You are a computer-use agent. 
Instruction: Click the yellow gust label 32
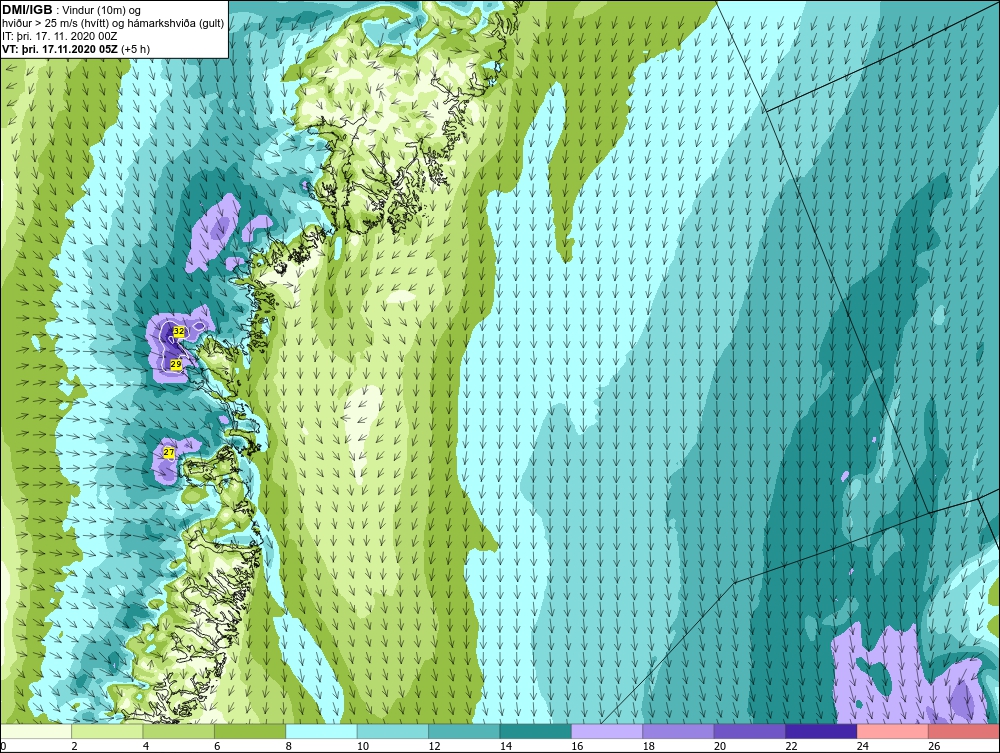point(179,332)
